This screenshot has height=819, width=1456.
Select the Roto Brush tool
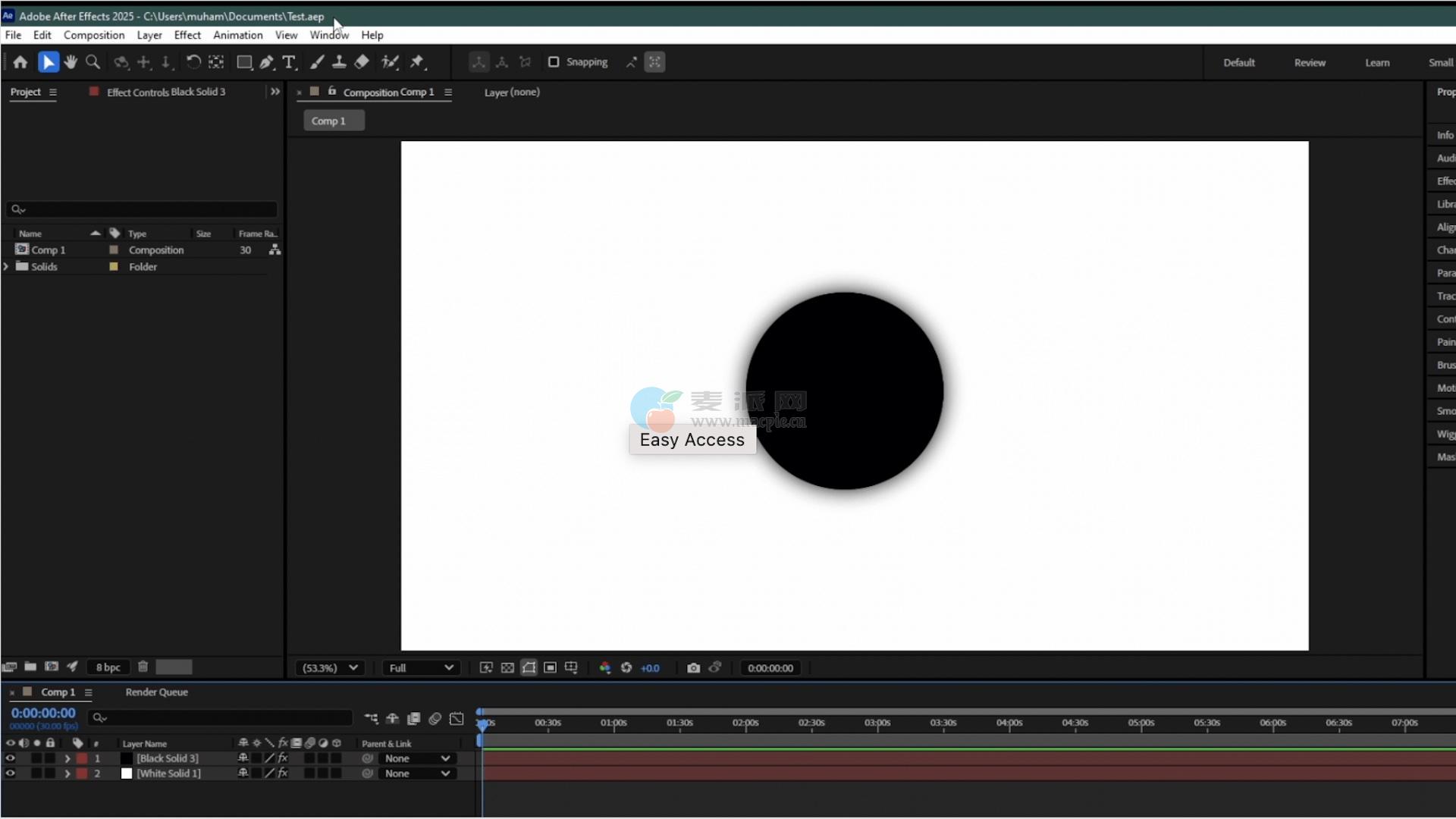[390, 62]
